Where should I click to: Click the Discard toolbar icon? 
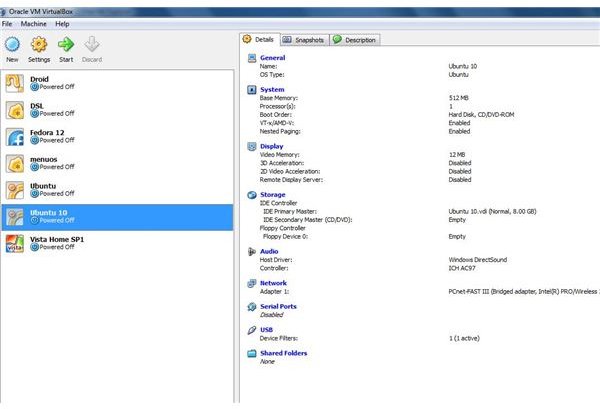(x=92, y=44)
